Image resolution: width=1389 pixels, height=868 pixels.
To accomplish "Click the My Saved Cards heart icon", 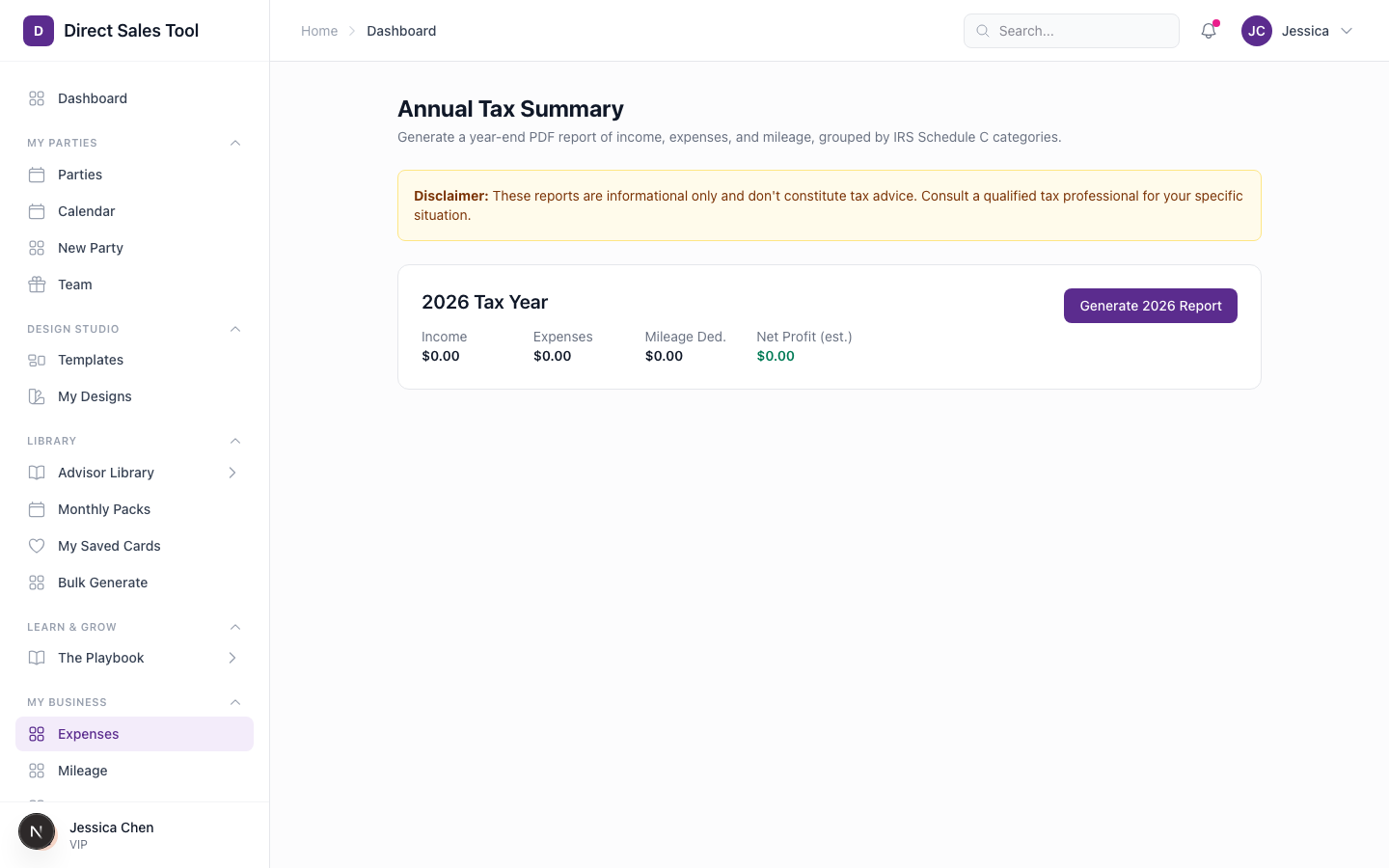I will click(37, 546).
